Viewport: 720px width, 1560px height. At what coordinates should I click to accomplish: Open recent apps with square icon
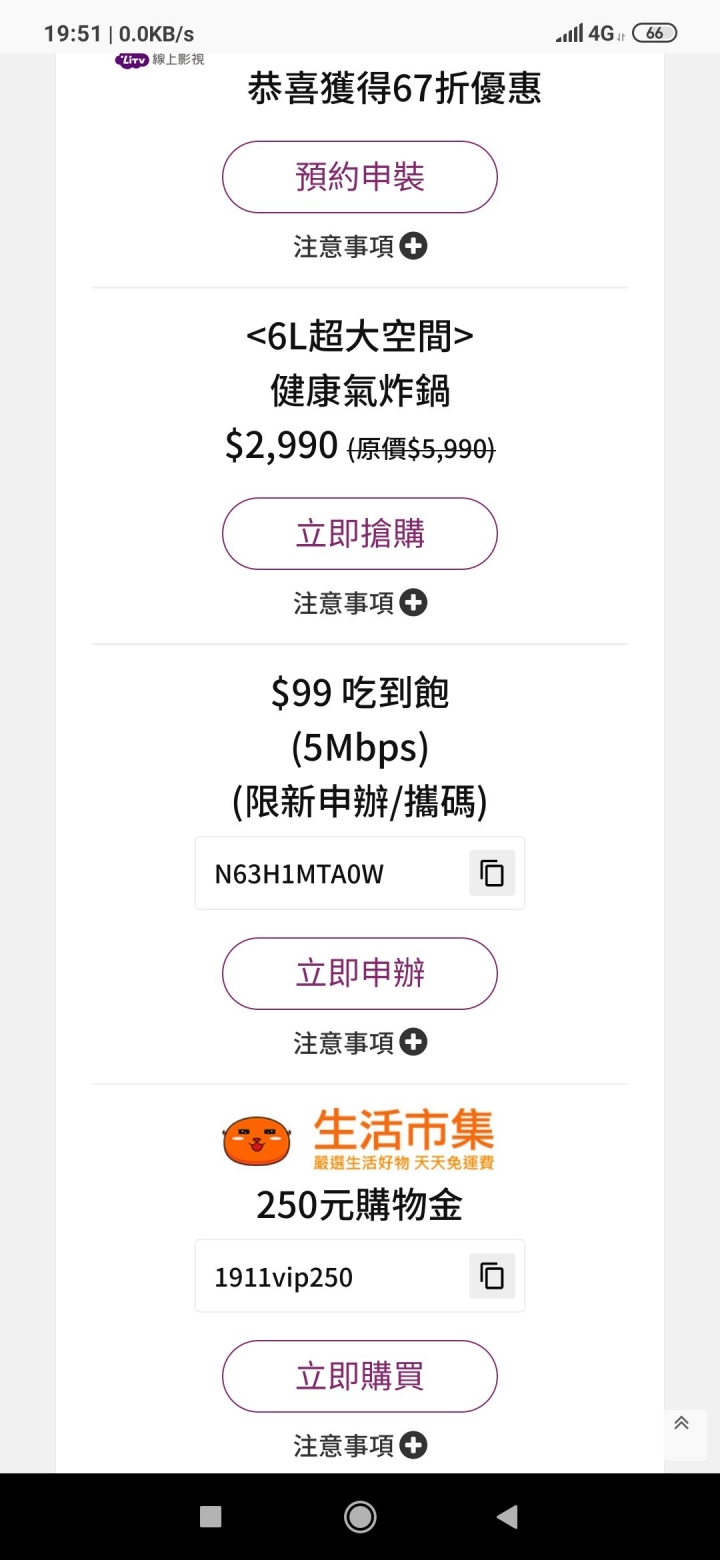[x=211, y=1517]
